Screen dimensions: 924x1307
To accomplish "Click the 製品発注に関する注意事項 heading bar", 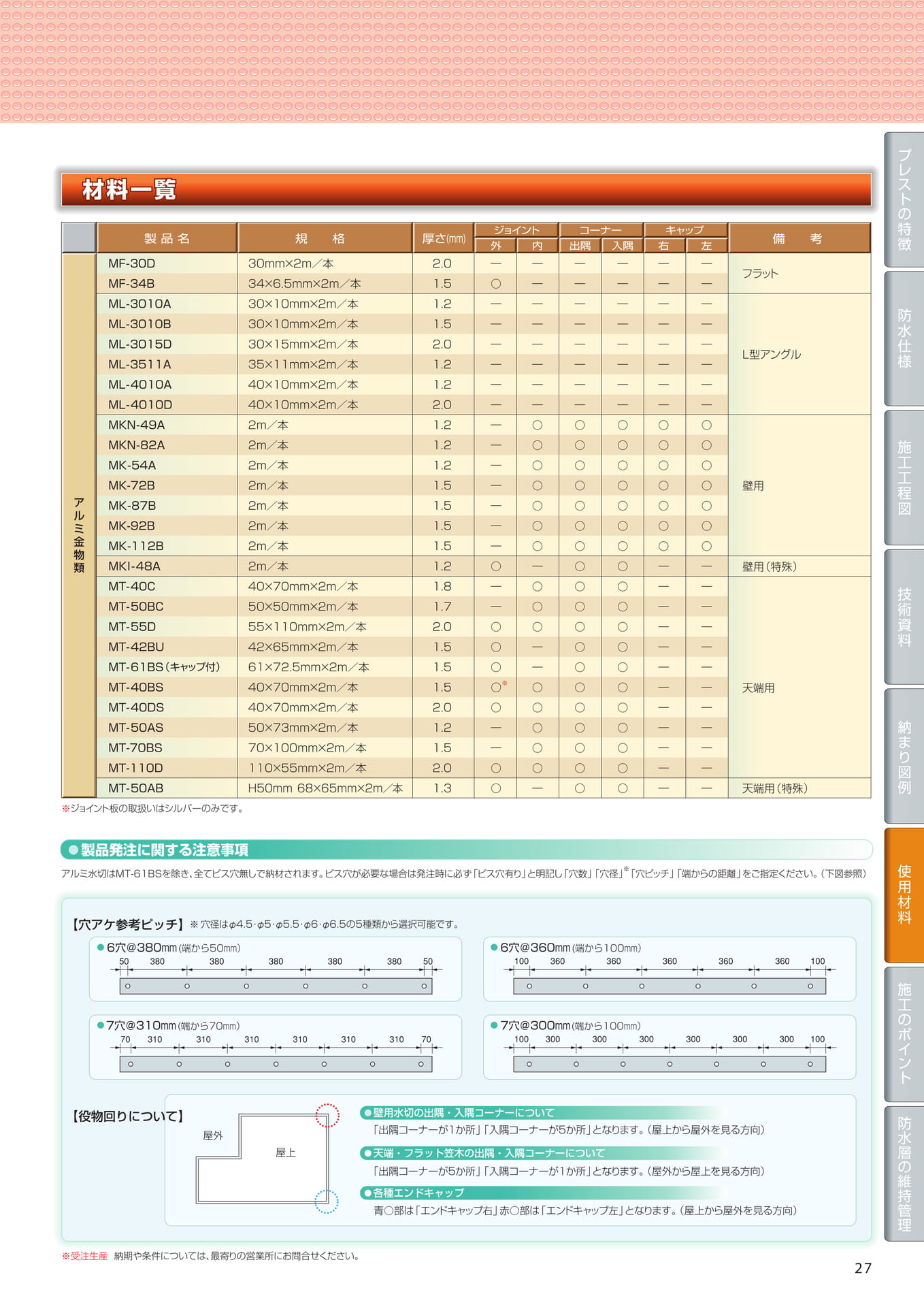I will (x=466, y=850).
